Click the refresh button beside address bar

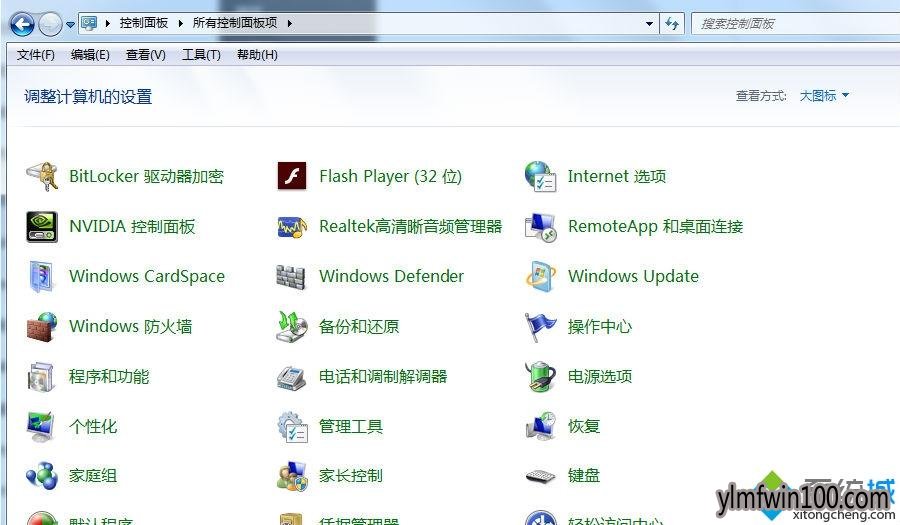[x=672, y=24]
